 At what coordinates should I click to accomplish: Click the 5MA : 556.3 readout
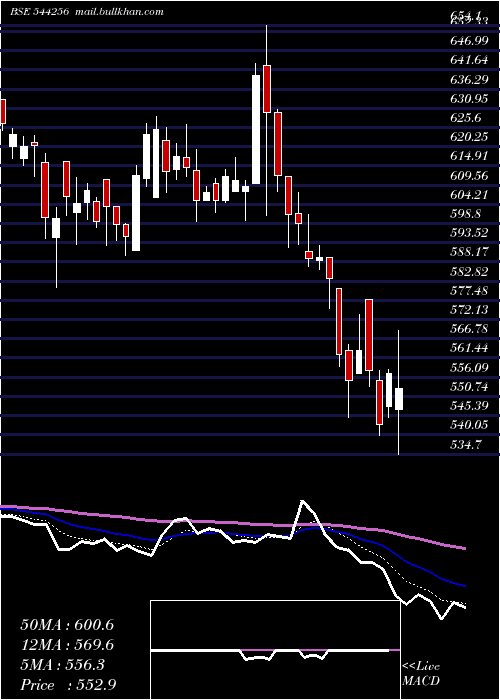point(62,665)
